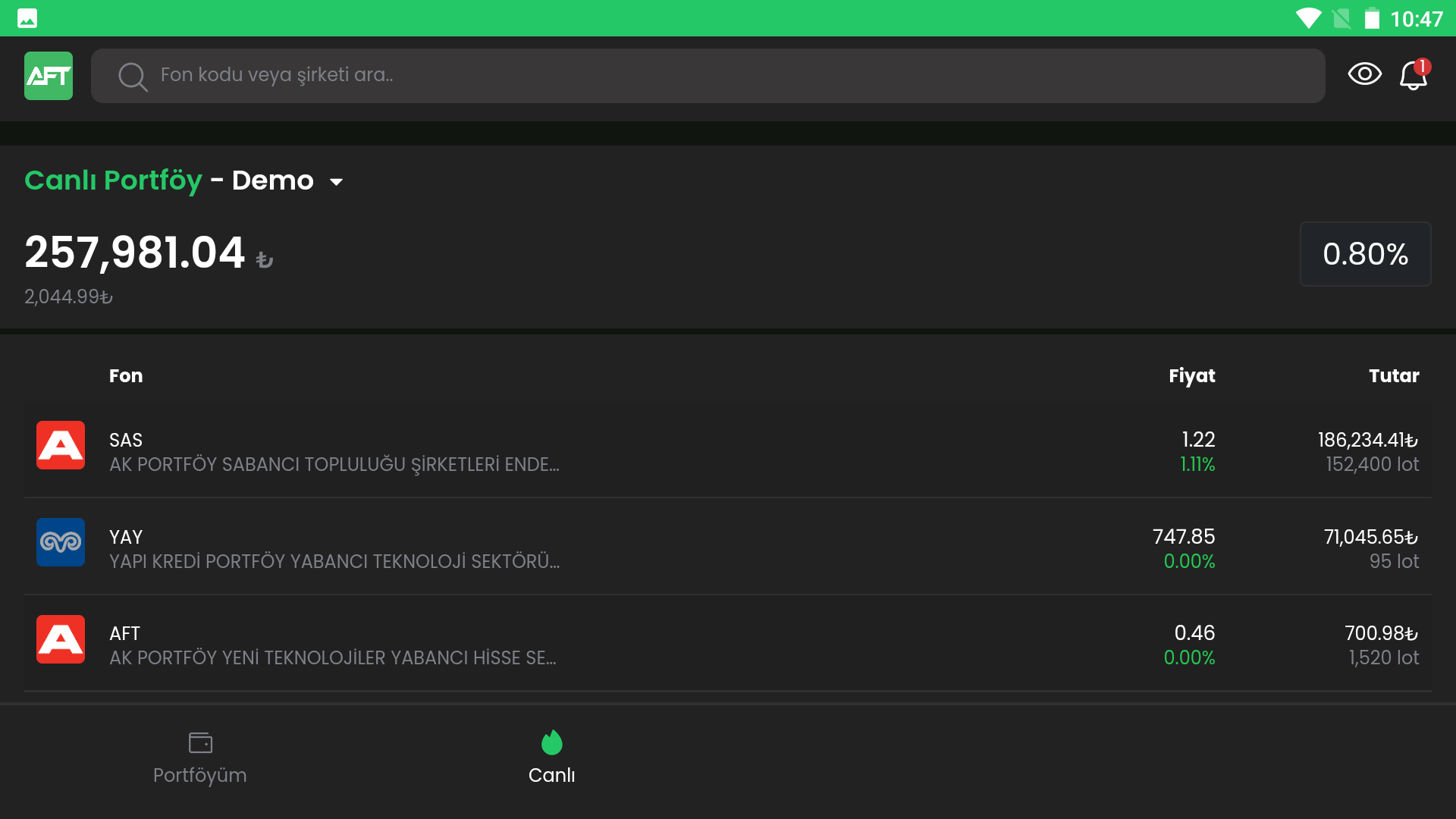This screenshot has height=819, width=1456.
Task: Switch to the Portföyüm tab
Action: pyautogui.click(x=200, y=775)
